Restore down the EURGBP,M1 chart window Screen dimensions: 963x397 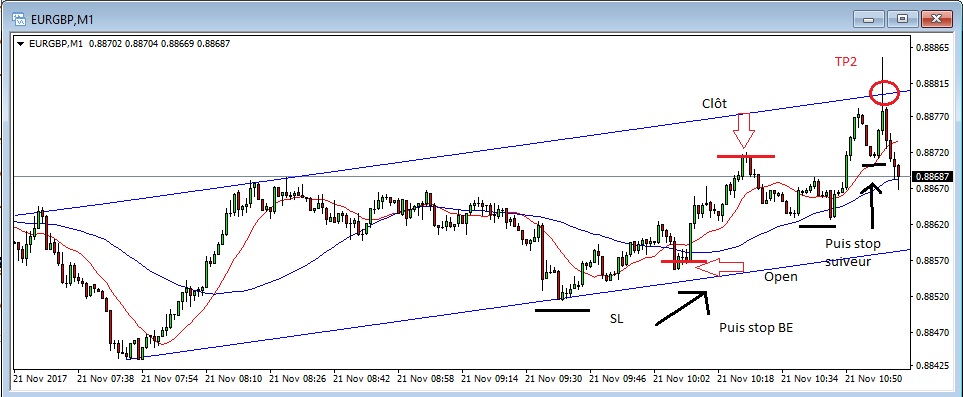(903, 18)
